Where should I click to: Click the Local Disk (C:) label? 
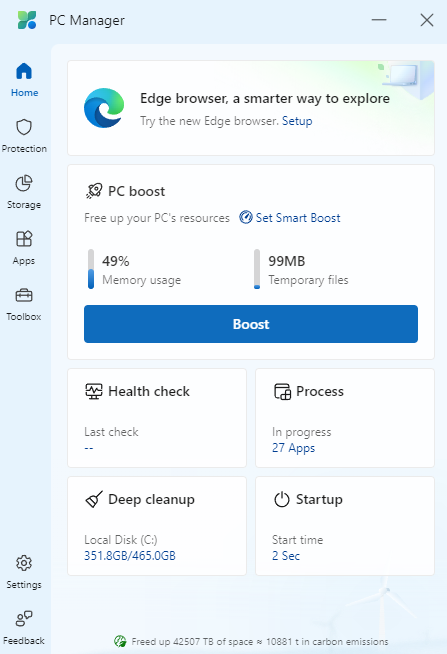coord(121,540)
